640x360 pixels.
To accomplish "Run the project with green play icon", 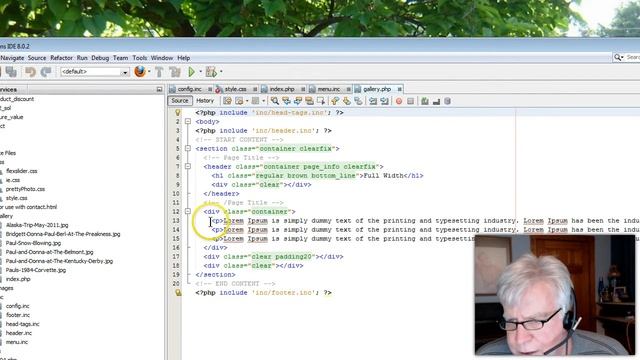I will tap(191, 72).
